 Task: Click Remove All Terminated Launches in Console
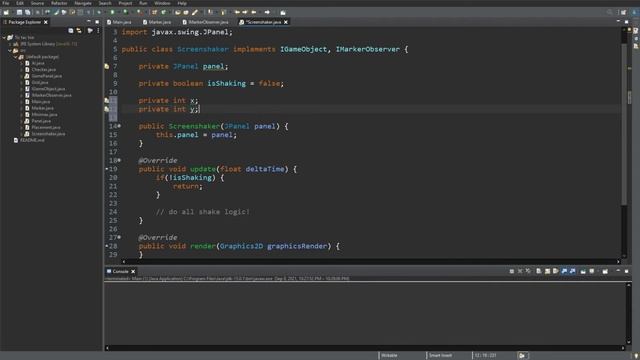coord(528,271)
